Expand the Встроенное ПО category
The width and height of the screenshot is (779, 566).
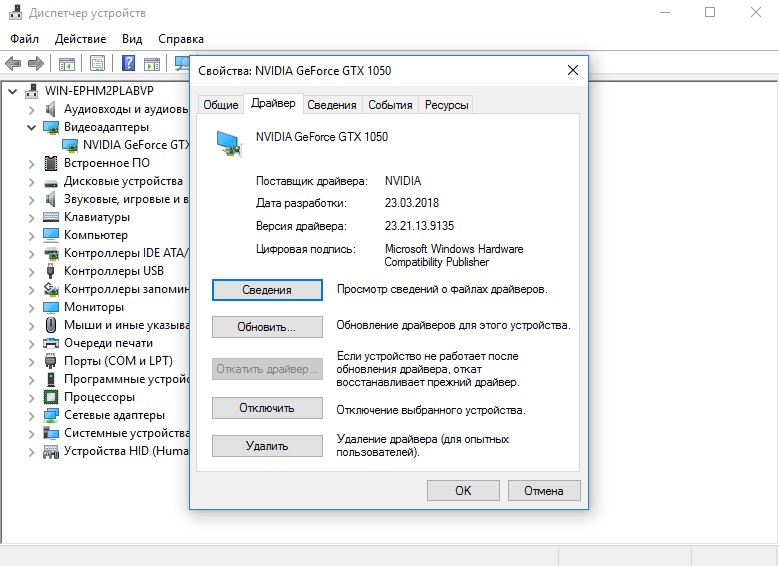pos(31,164)
